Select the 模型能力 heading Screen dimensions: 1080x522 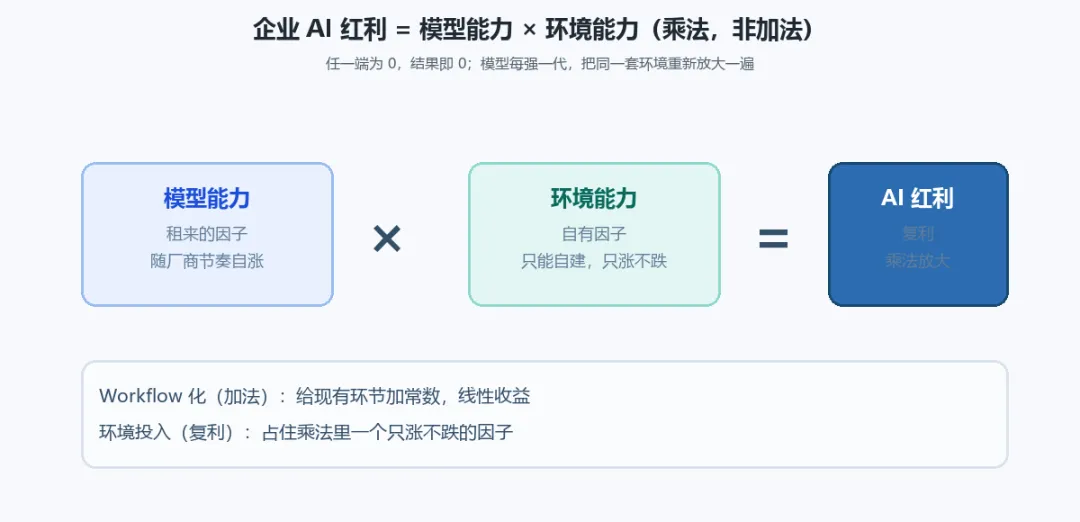[207, 198]
